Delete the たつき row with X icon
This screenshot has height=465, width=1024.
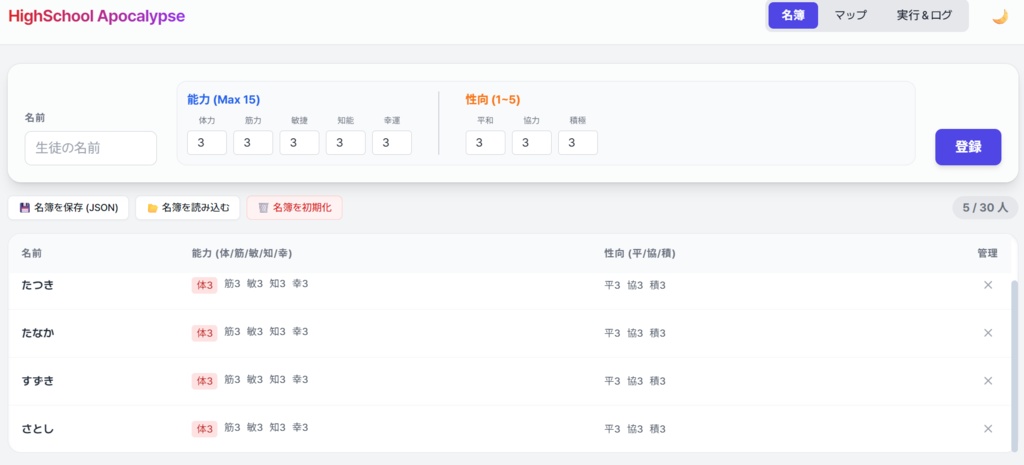(x=988, y=285)
